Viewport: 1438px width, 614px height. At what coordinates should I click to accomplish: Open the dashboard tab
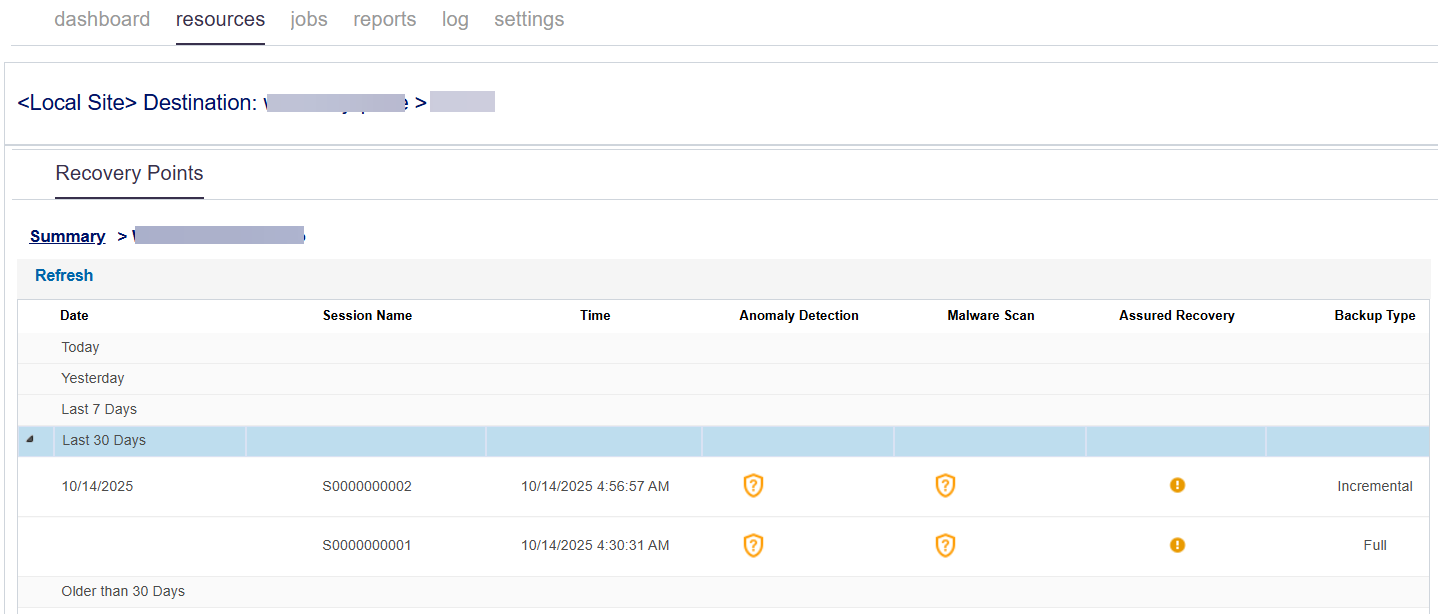point(102,20)
